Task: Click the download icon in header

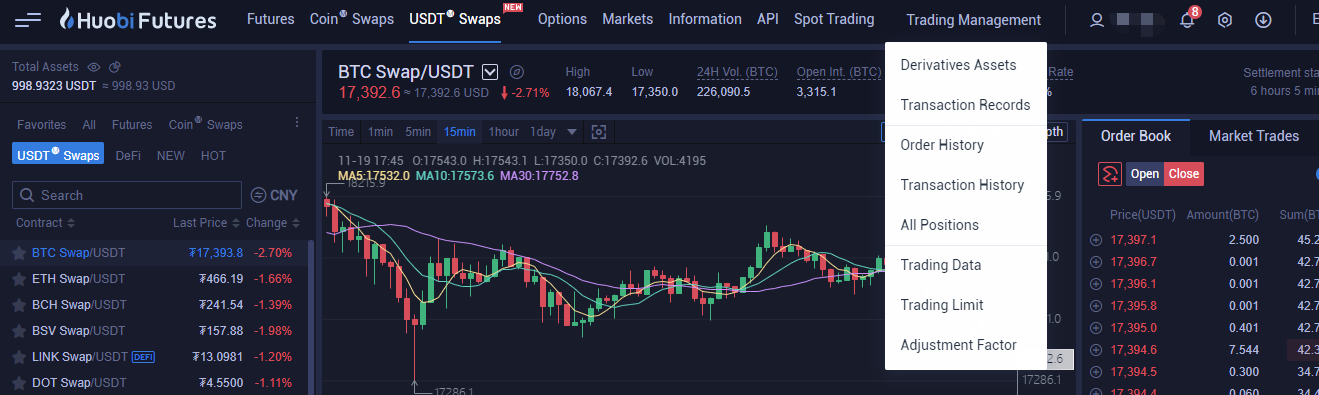Action: pyautogui.click(x=1264, y=20)
